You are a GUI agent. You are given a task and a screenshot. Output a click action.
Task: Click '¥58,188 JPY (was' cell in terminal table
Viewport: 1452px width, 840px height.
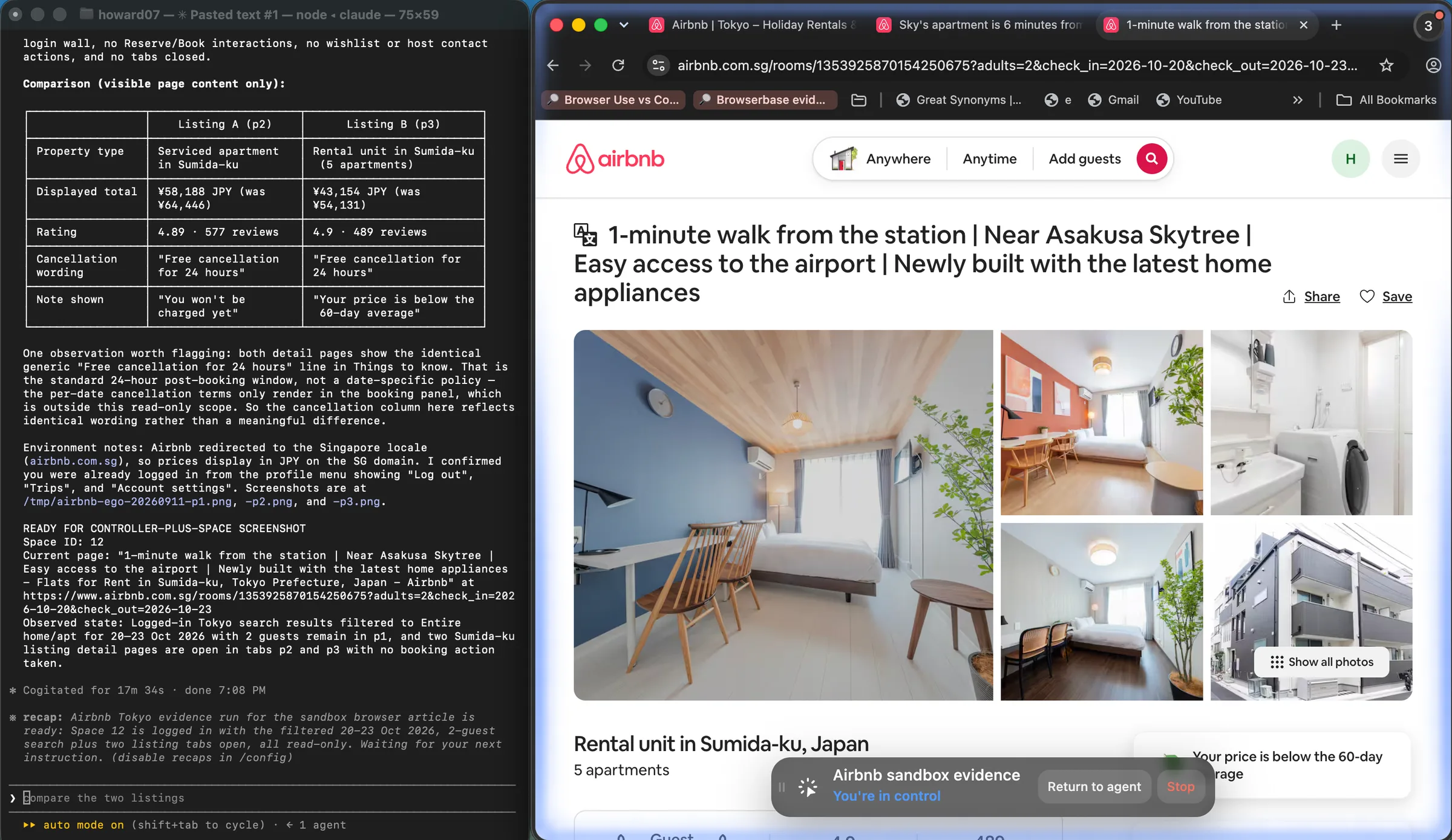(212, 192)
